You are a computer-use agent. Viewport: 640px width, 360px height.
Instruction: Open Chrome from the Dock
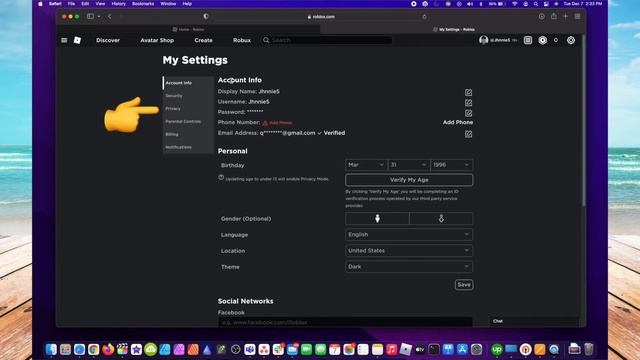[93, 349]
